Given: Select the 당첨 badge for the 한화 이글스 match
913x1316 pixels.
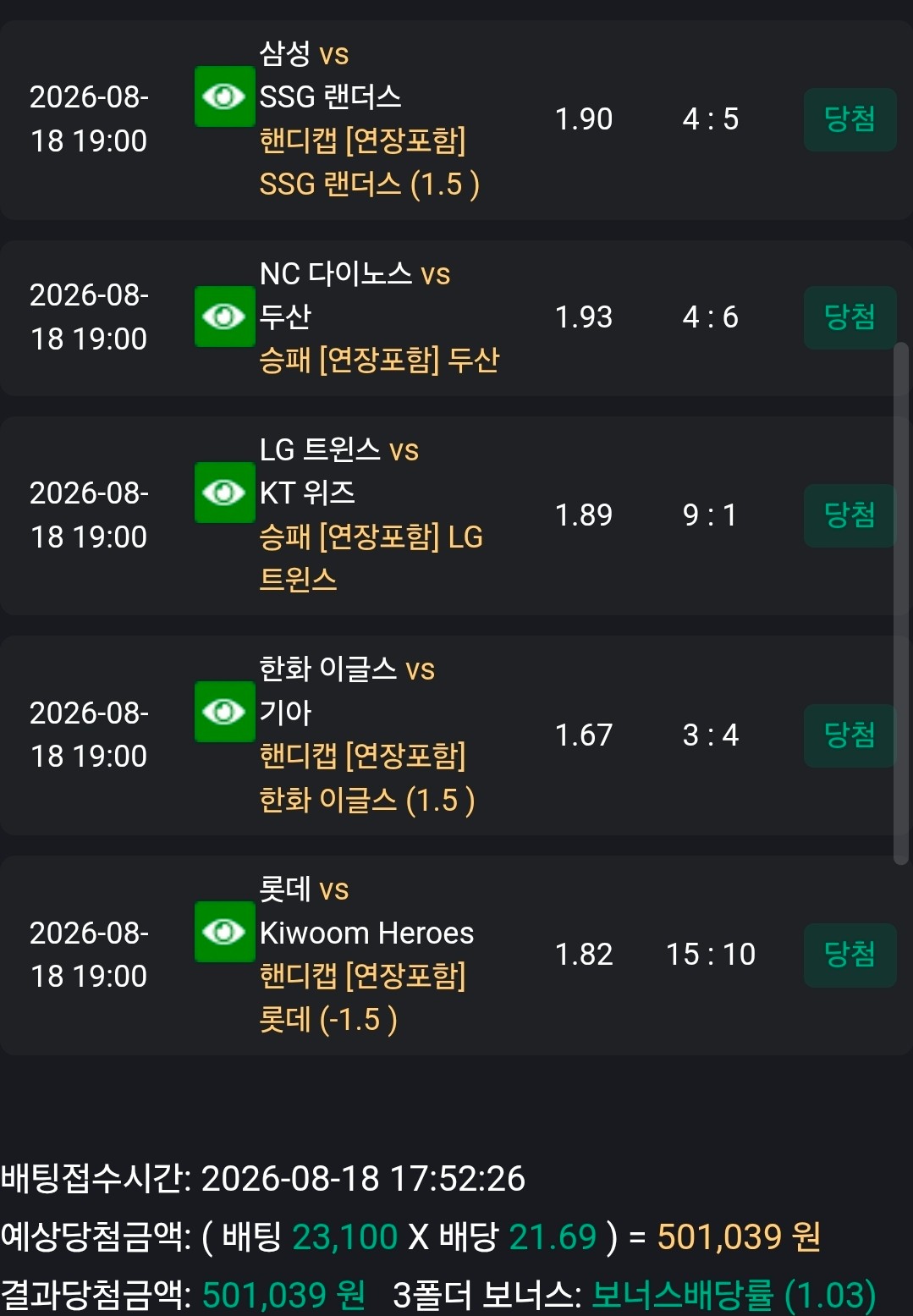Looking at the screenshot, I should pyautogui.click(x=850, y=735).
